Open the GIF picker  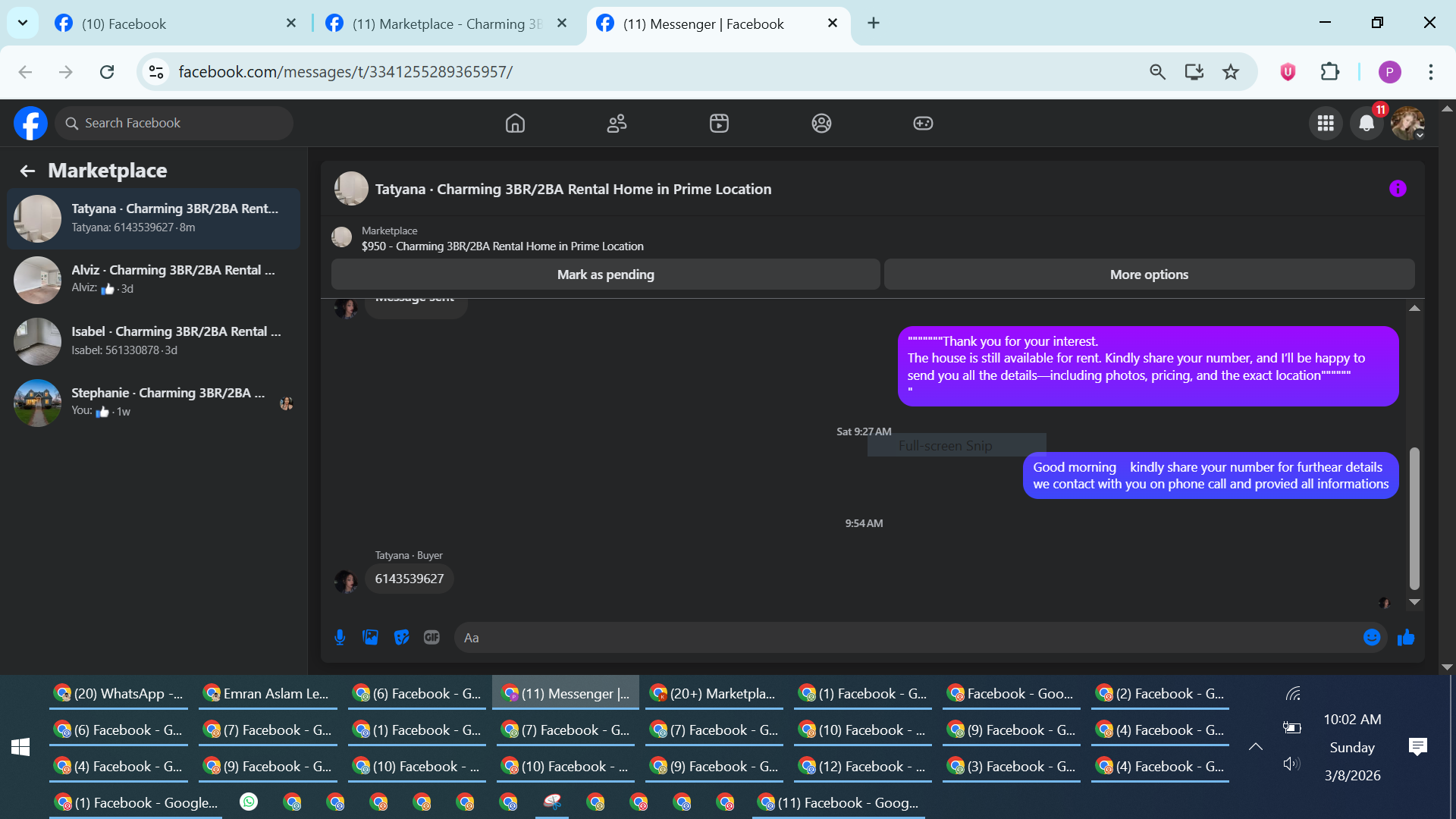[x=431, y=638]
